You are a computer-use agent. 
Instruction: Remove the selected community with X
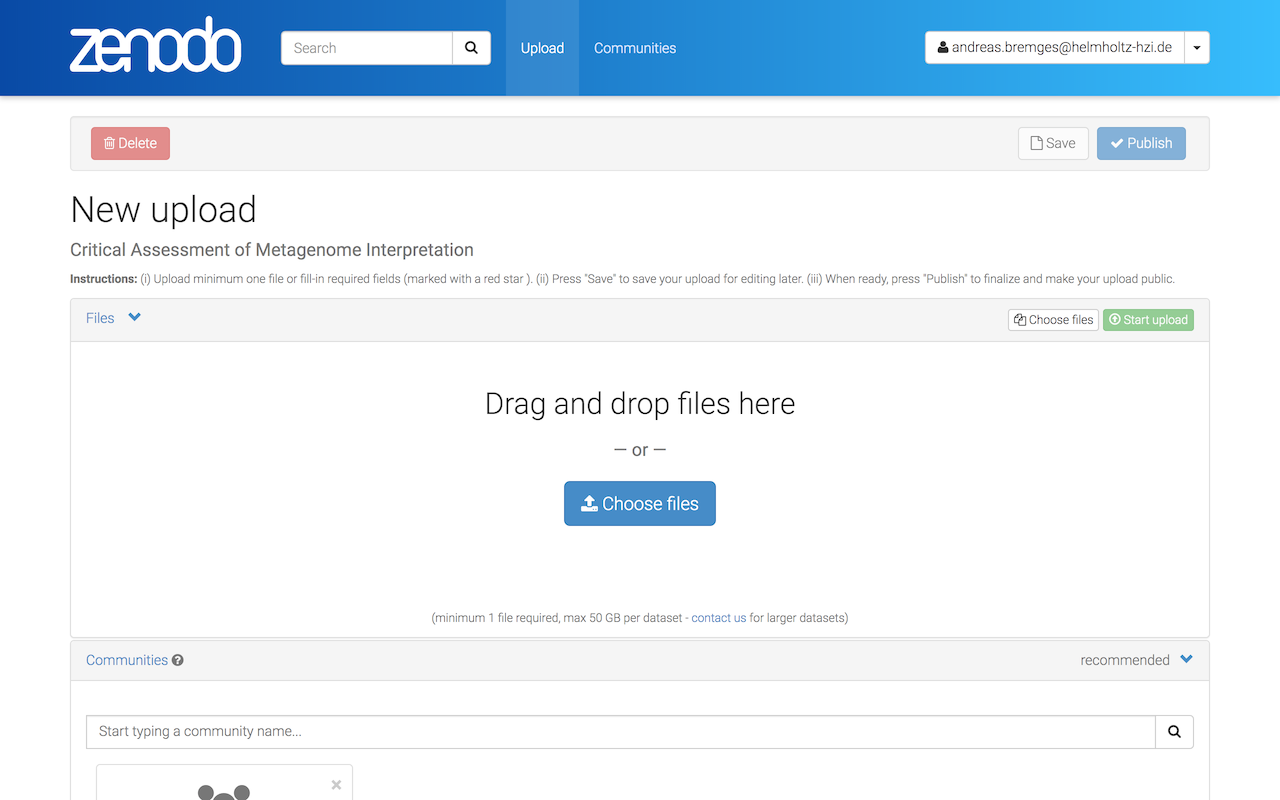[x=336, y=785]
